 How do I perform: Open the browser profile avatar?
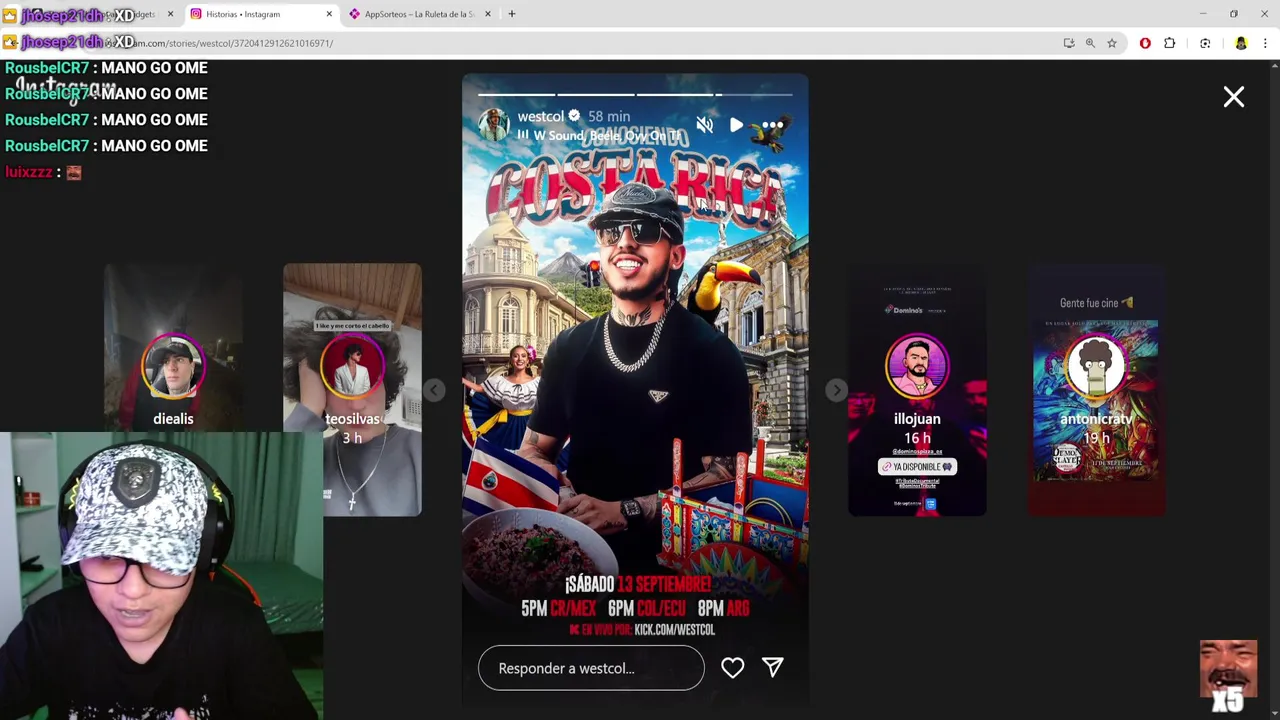1241,43
